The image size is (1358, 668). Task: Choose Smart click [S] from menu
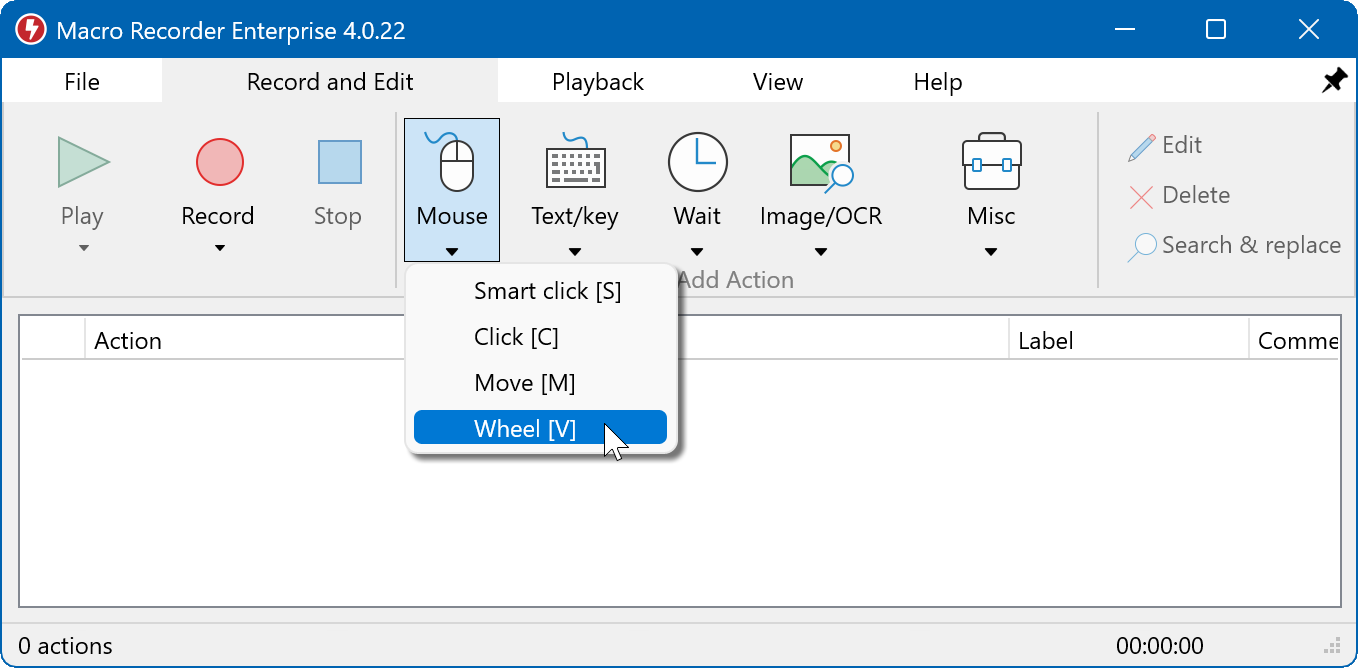coord(547,291)
